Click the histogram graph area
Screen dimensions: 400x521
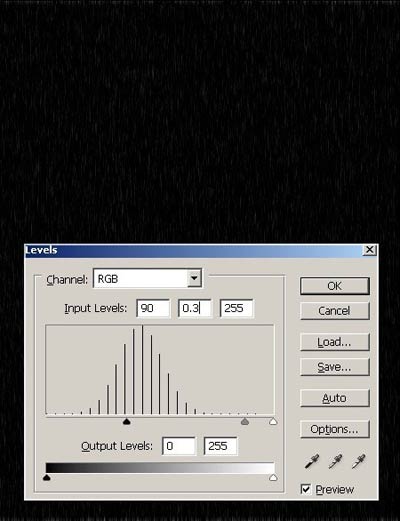coord(160,369)
